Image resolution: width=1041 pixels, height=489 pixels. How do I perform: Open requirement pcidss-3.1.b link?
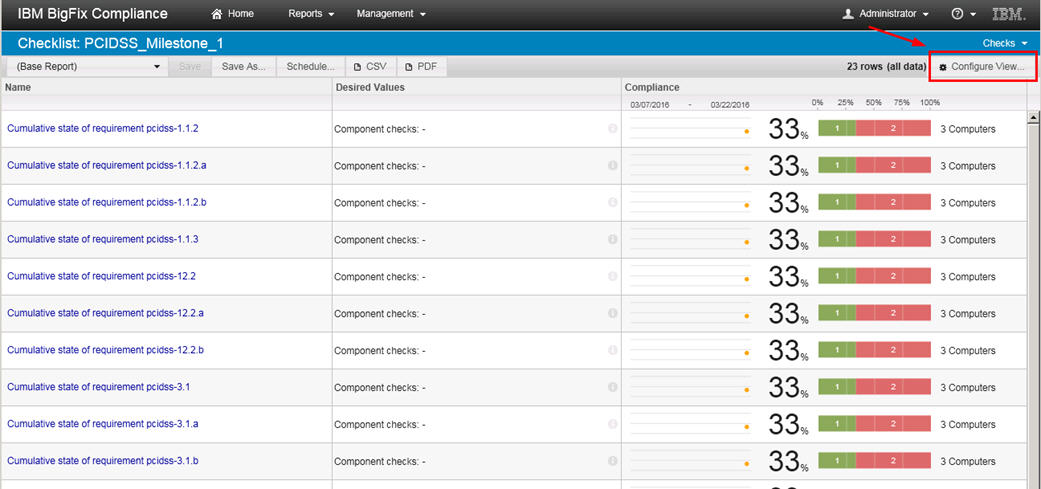103,460
